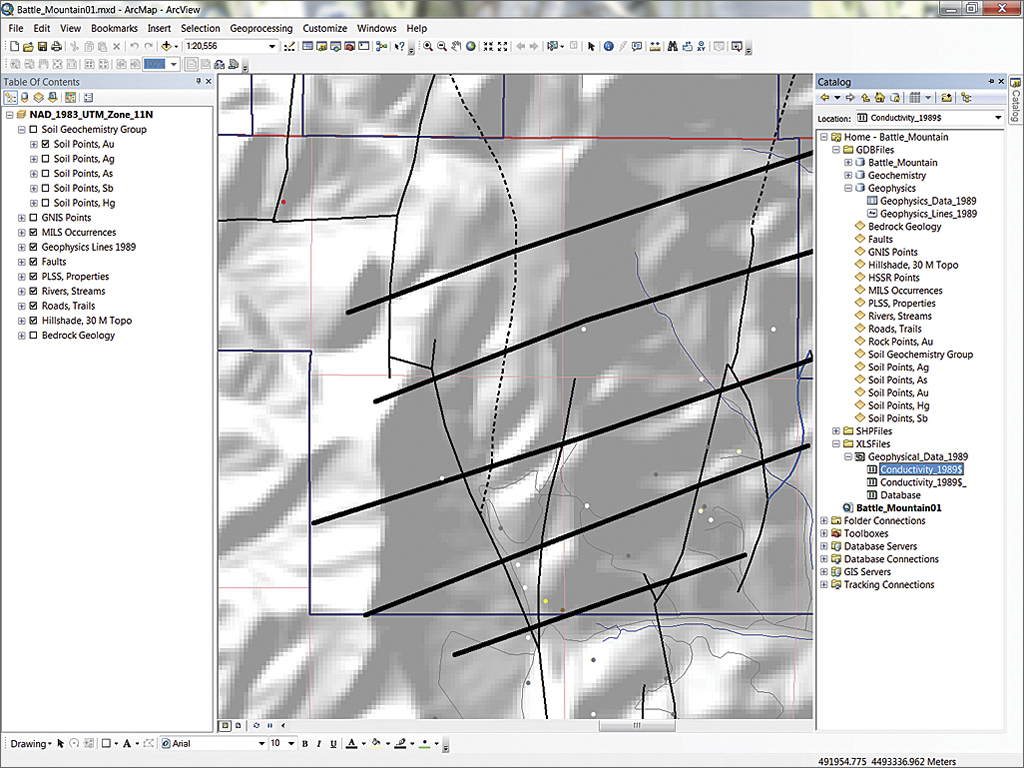Open the Geoprocessing menu
1024x768 pixels.
click(x=261, y=29)
